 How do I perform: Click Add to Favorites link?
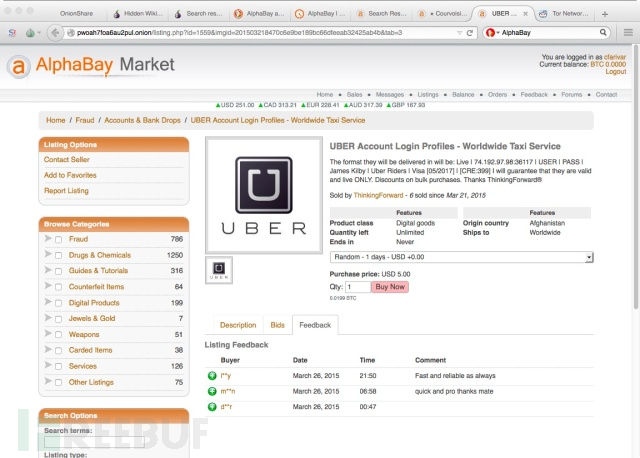(x=70, y=175)
